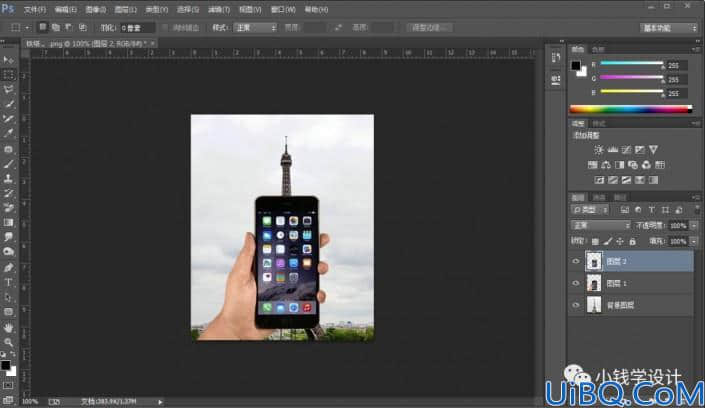Image resolution: width=705 pixels, height=408 pixels.
Task: Toggle lock image pixels brush icon
Action: click(x=607, y=242)
